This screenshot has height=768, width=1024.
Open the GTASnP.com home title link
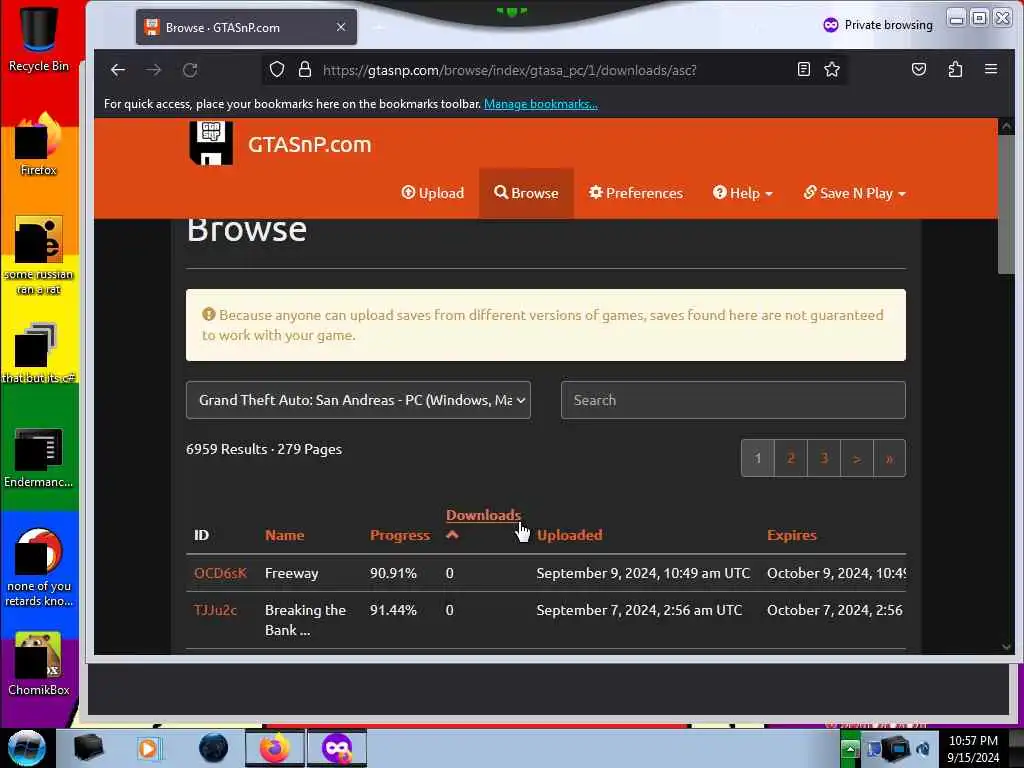point(309,144)
